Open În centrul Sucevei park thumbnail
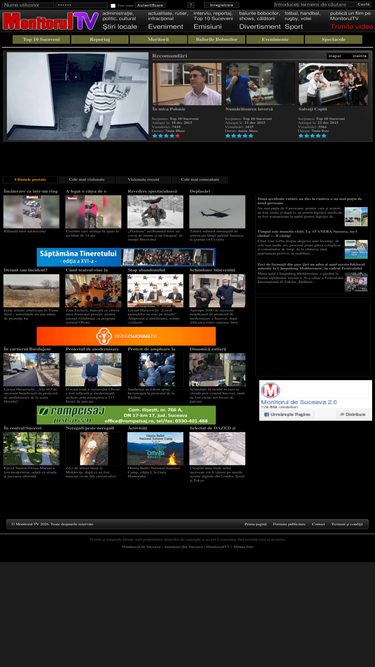 31,449
